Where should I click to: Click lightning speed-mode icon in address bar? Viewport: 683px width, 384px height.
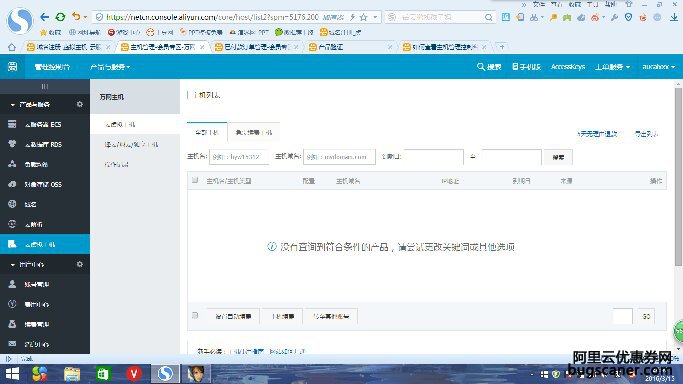[x=352, y=17]
